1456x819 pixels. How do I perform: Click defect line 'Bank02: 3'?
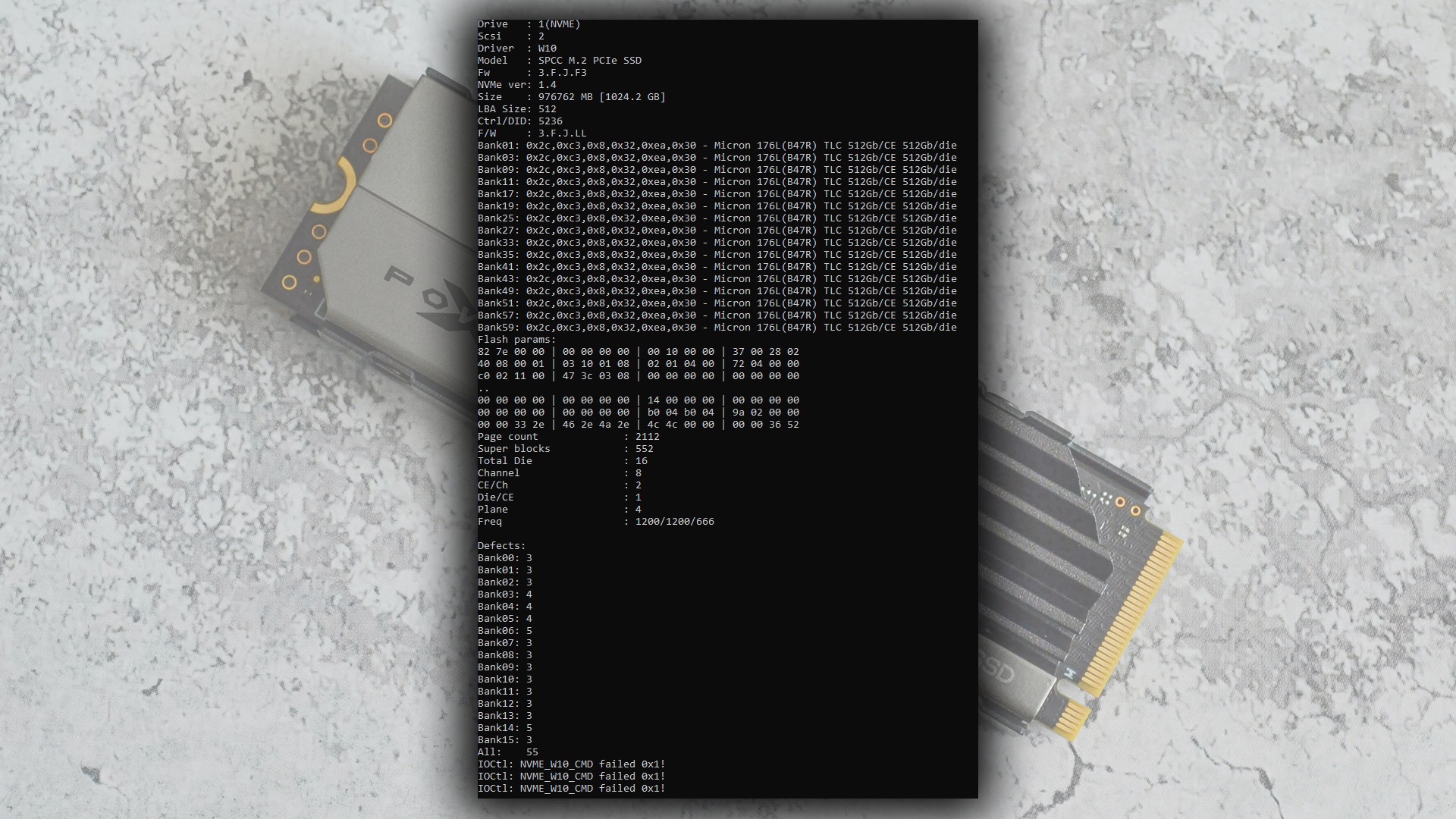pyautogui.click(x=505, y=582)
